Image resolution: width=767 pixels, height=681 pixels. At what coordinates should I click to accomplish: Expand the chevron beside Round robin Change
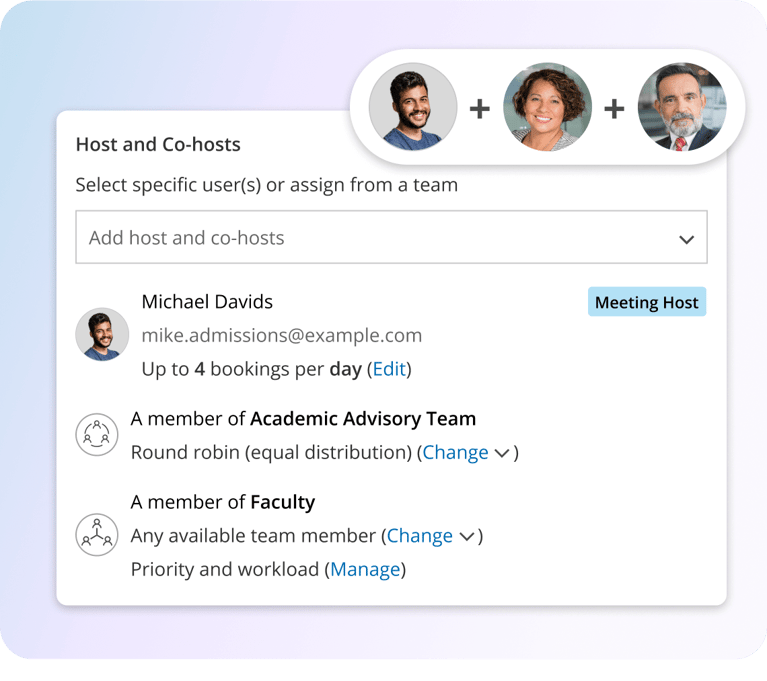pos(502,453)
